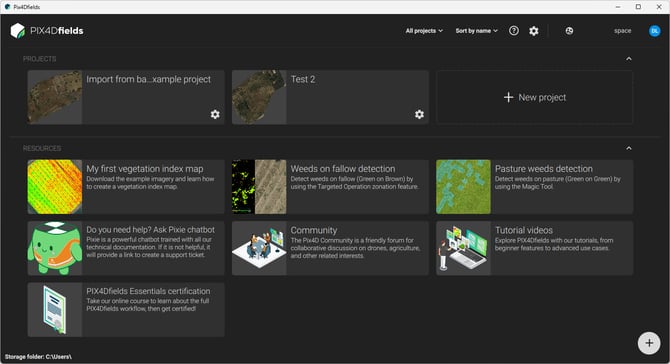Viewport: 670px width, 364px height.
Task: Click the Community meeting illustration
Action: coord(259,248)
